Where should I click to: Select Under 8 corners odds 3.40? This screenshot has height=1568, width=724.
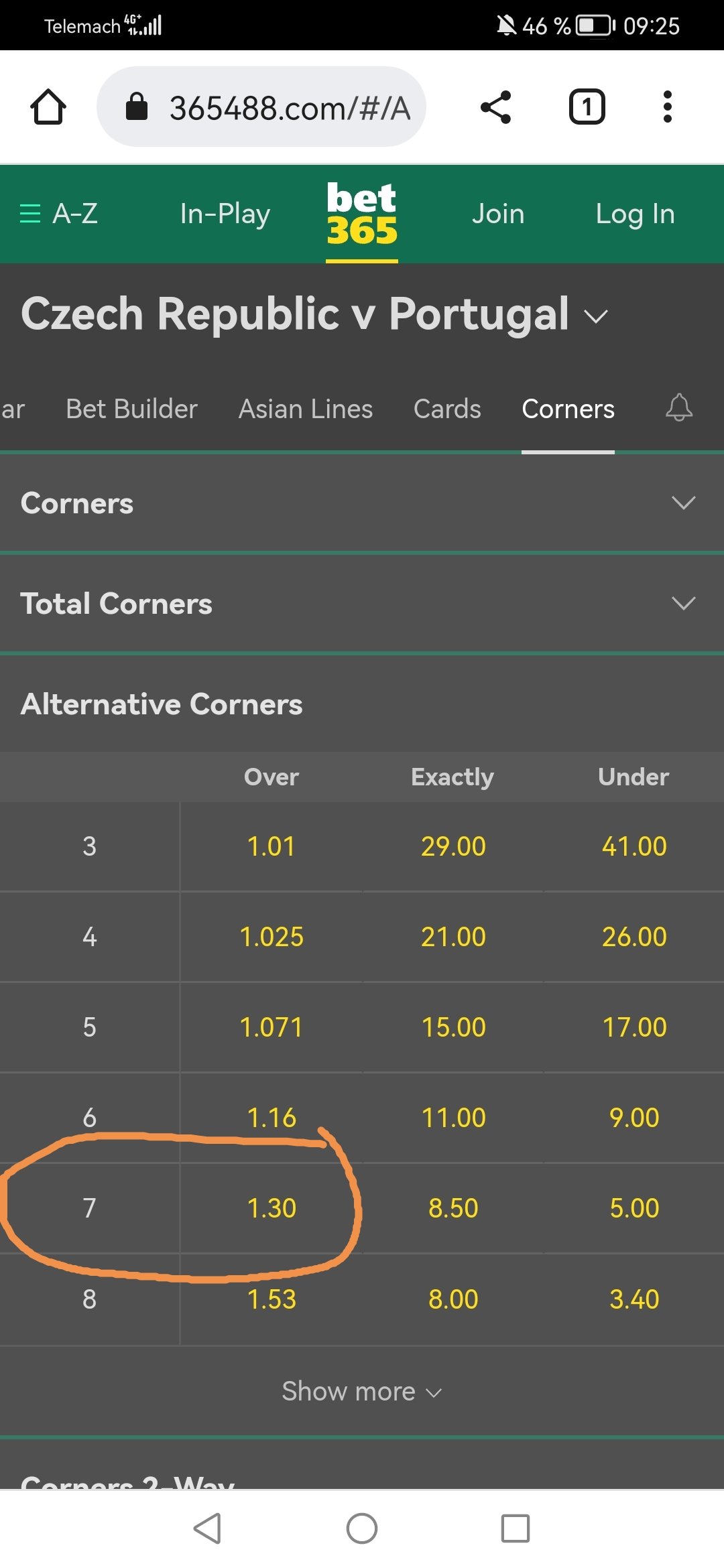(x=634, y=1299)
